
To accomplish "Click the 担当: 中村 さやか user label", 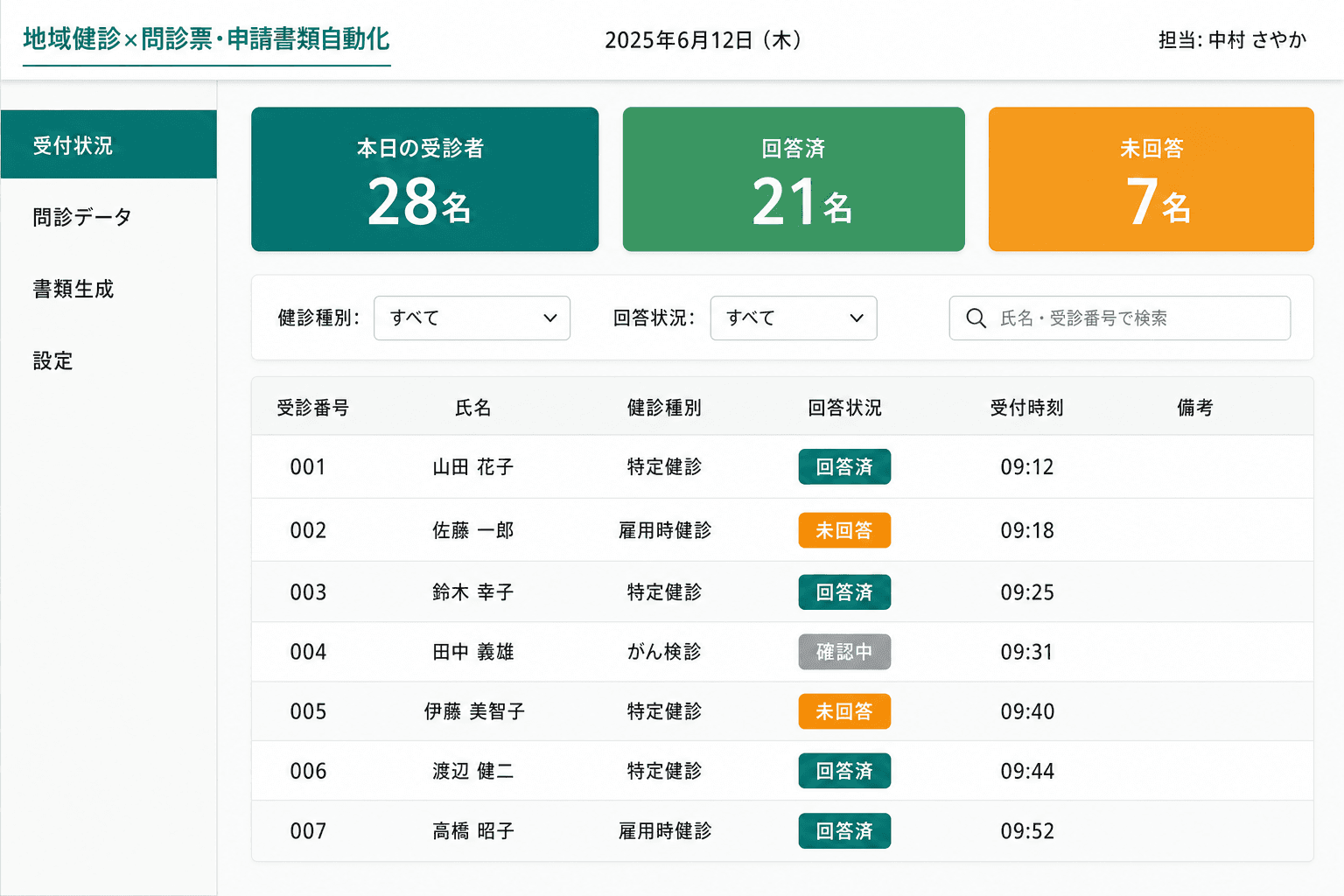I will pyautogui.click(x=1233, y=40).
